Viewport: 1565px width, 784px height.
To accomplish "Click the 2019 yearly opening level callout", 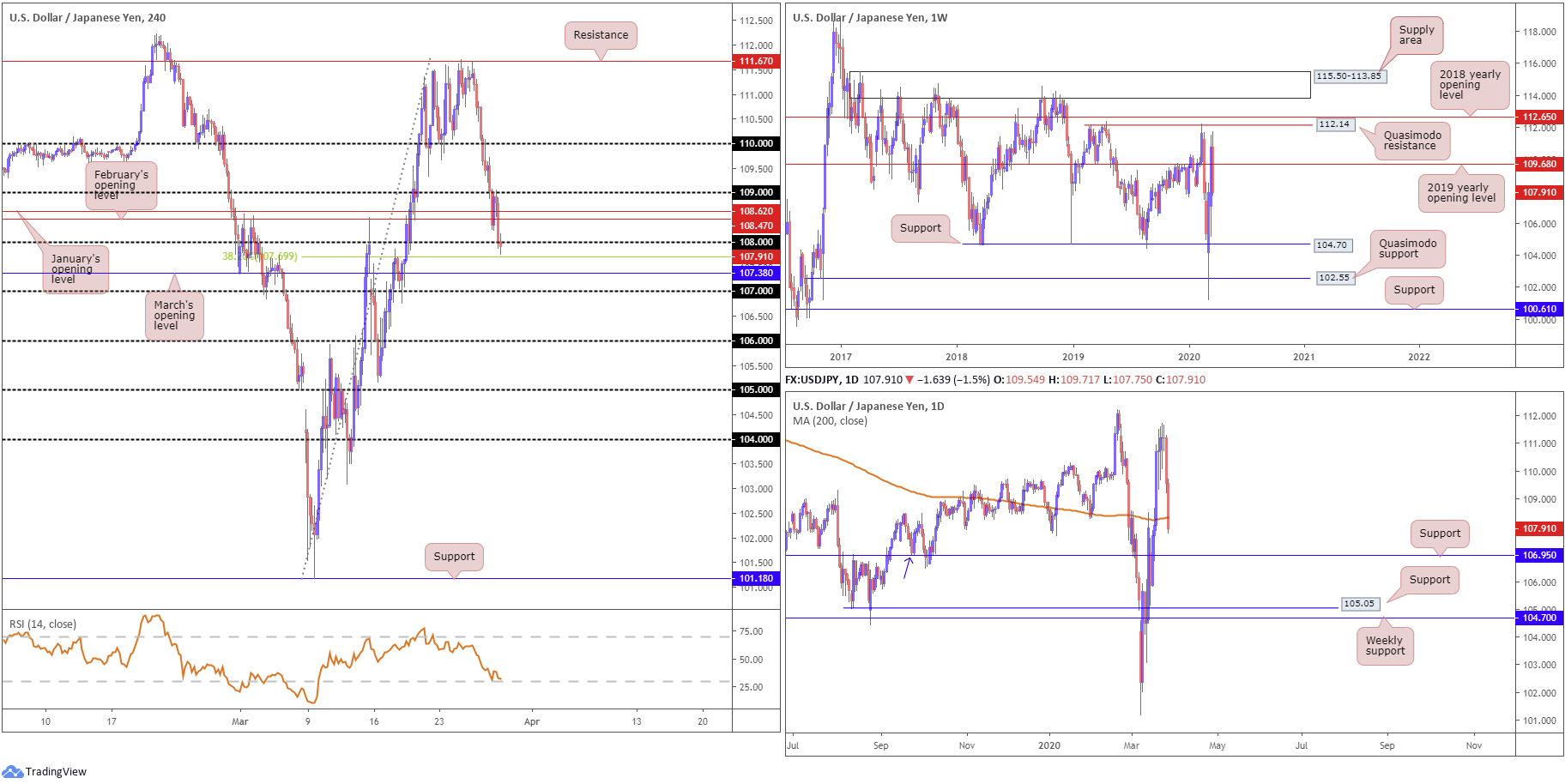I will pyautogui.click(x=1461, y=193).
